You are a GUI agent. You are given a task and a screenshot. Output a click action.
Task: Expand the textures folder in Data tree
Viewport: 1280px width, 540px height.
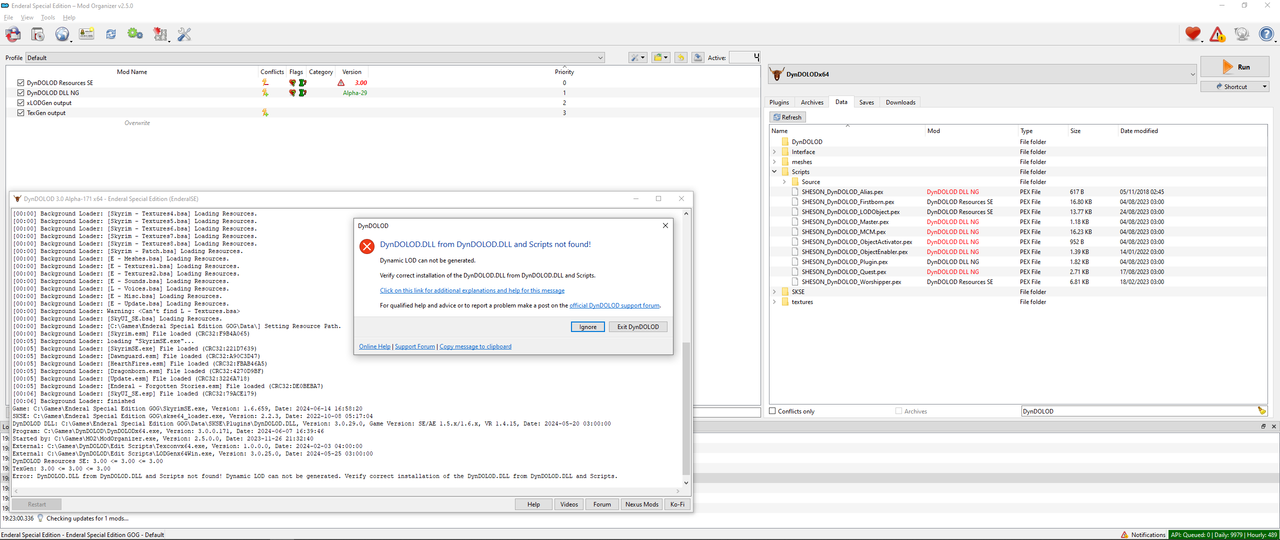774,302
